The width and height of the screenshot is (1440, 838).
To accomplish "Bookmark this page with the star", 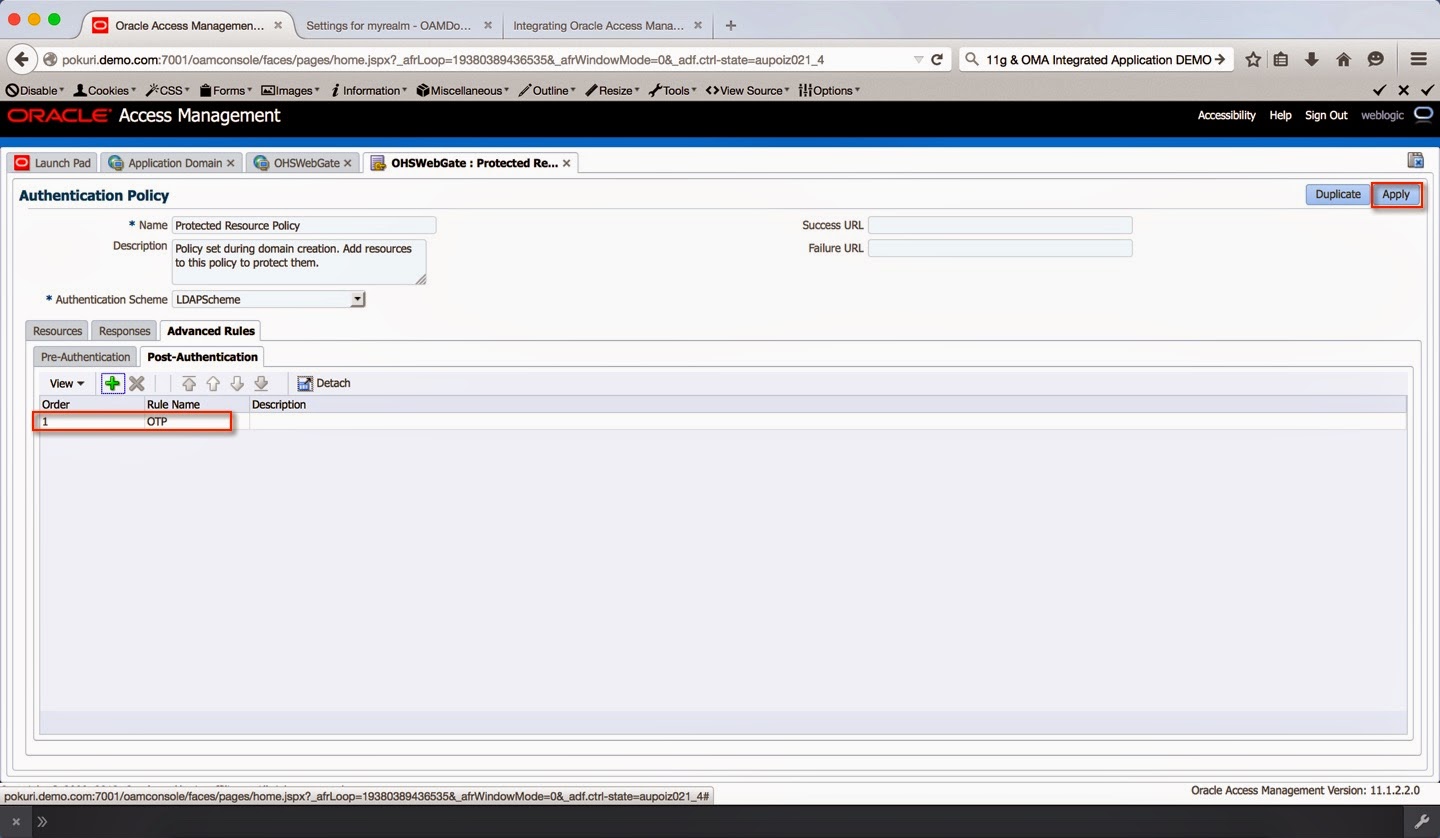I will pyautogui.click(x=1252, y=59).
